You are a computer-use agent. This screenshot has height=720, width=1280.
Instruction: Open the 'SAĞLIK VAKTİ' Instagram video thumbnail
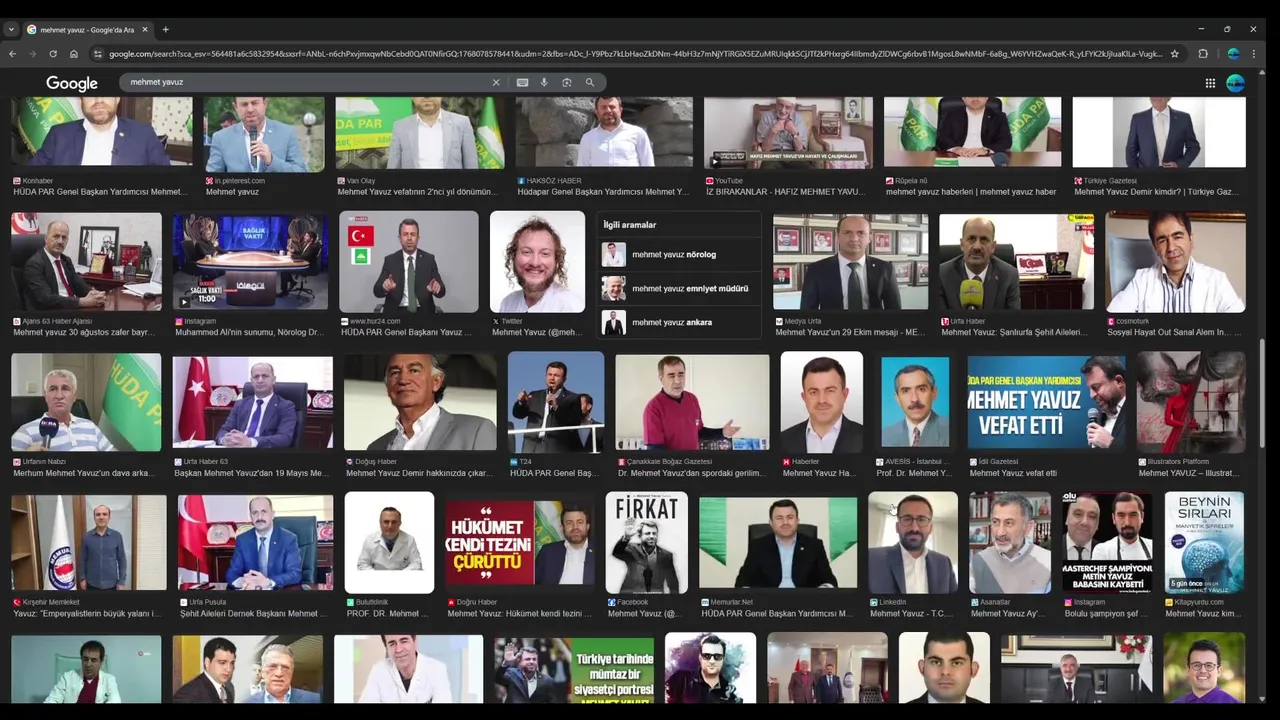[x=250, y=262]
